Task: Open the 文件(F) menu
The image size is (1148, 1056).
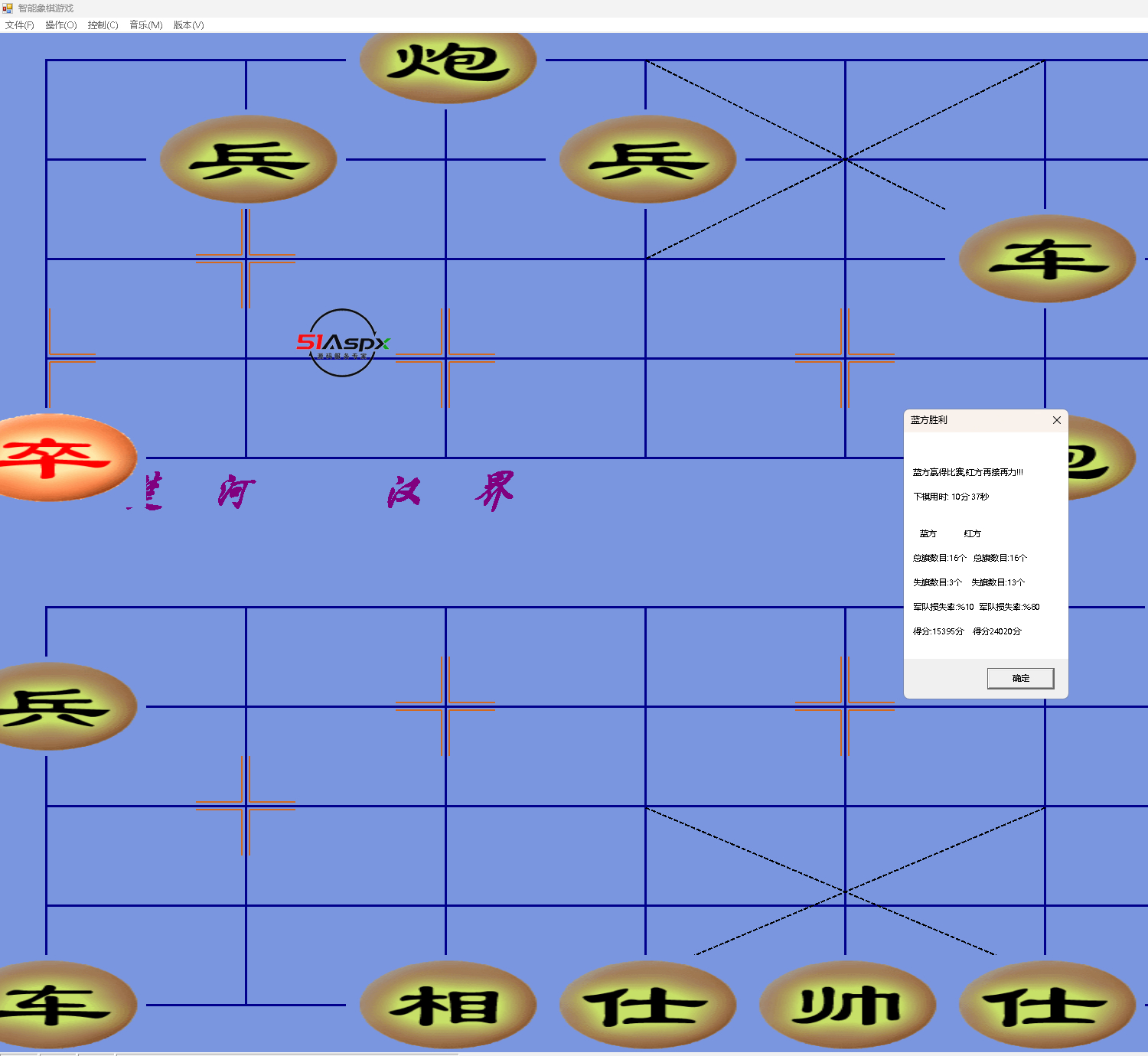Action: click(20, 25)
